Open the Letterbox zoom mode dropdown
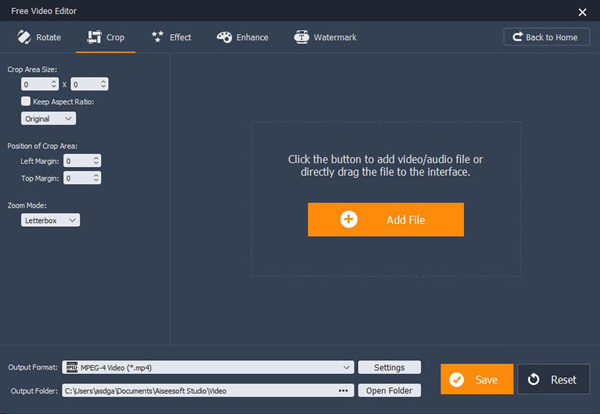This screenshot has height=414, width=600. 51,220
